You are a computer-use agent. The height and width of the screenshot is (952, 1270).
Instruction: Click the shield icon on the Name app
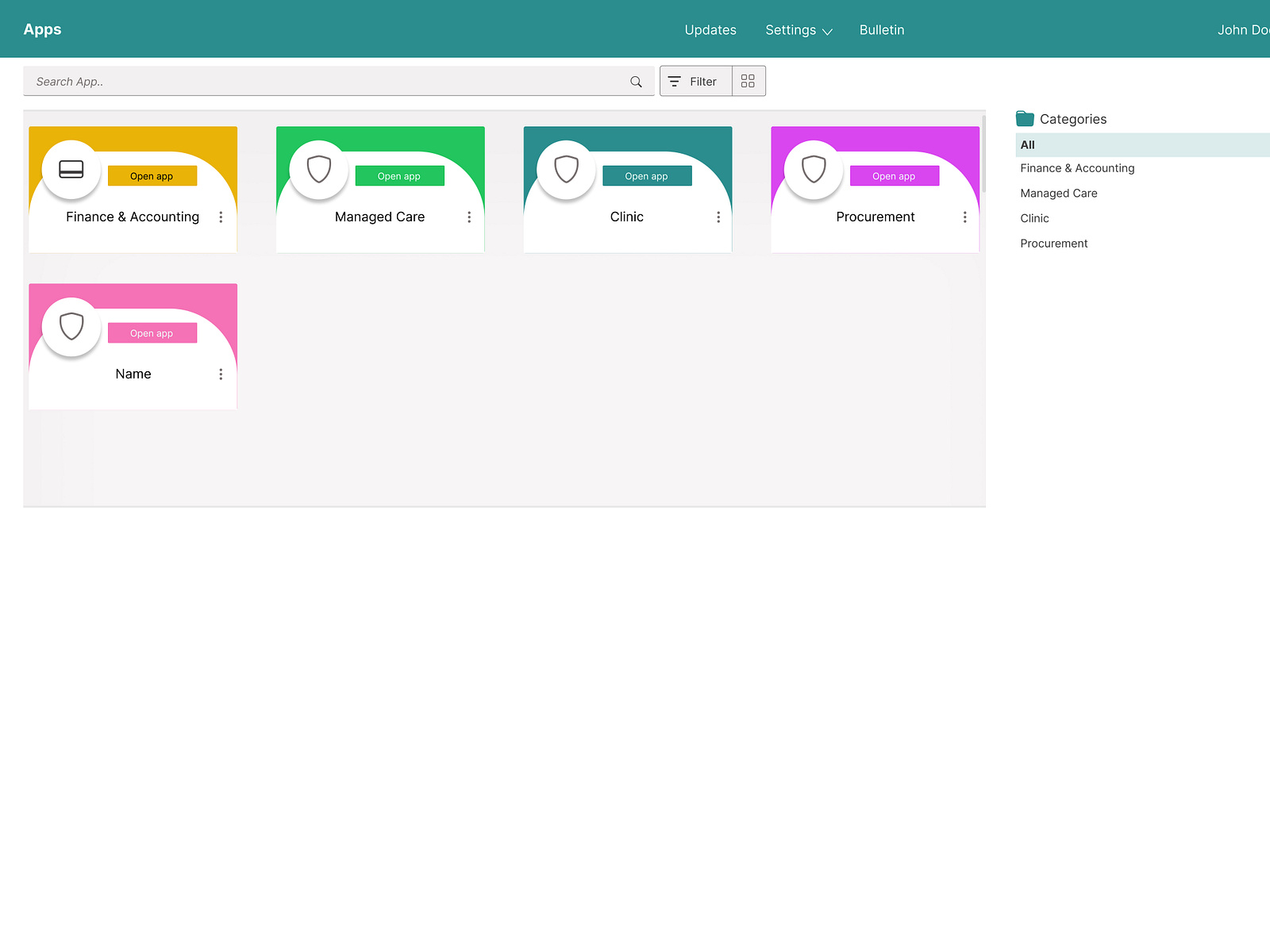point(70,325)
